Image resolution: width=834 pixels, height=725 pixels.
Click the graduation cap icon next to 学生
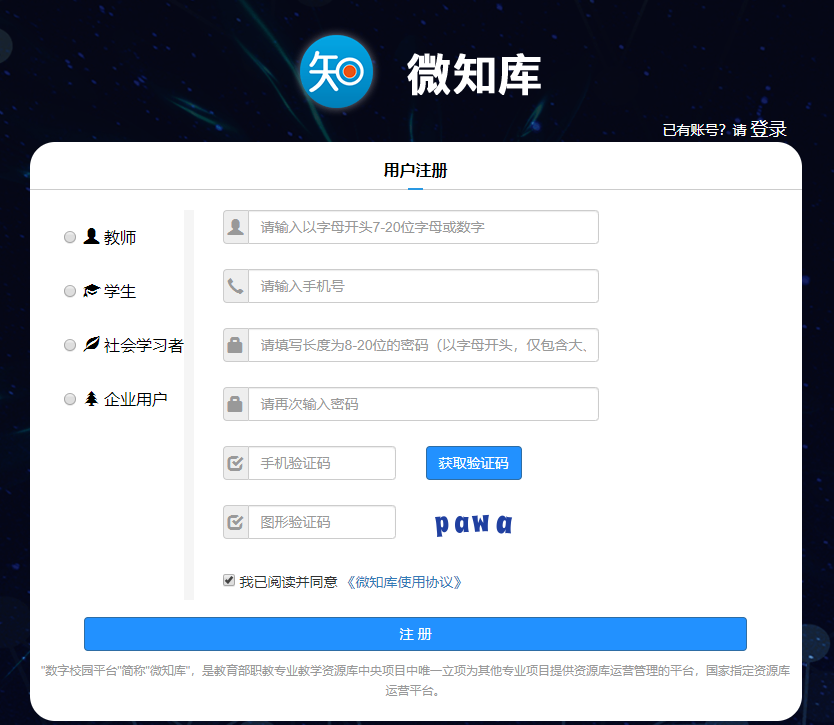[91, 290]
